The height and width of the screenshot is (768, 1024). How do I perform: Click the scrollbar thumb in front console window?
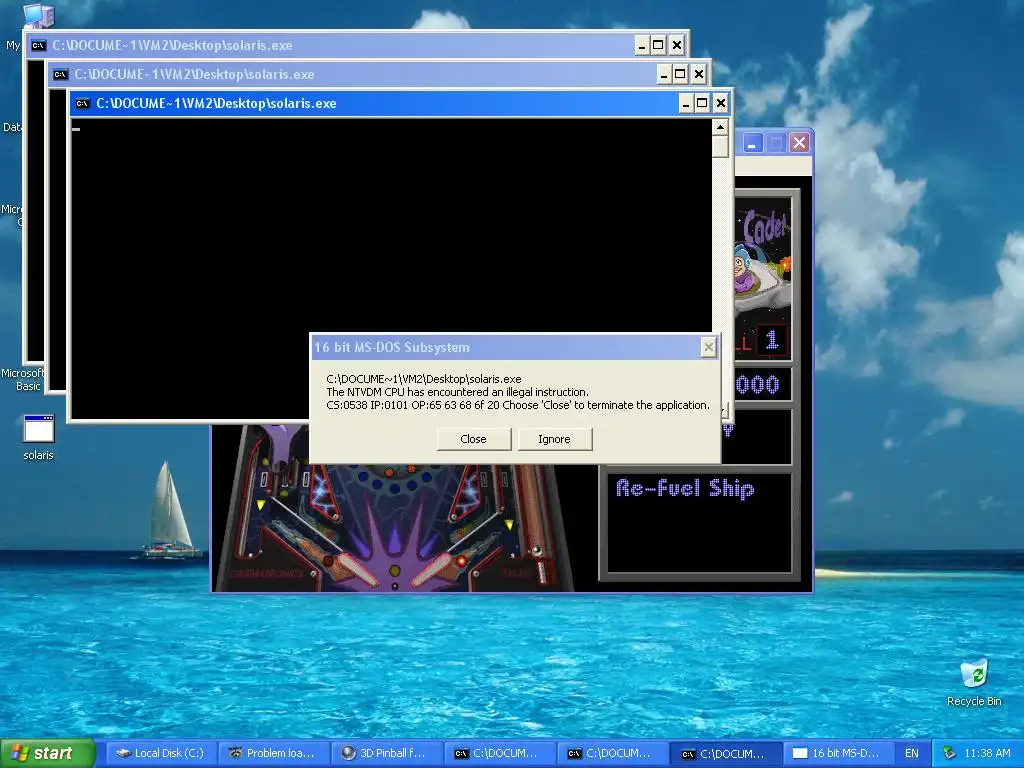720,146
